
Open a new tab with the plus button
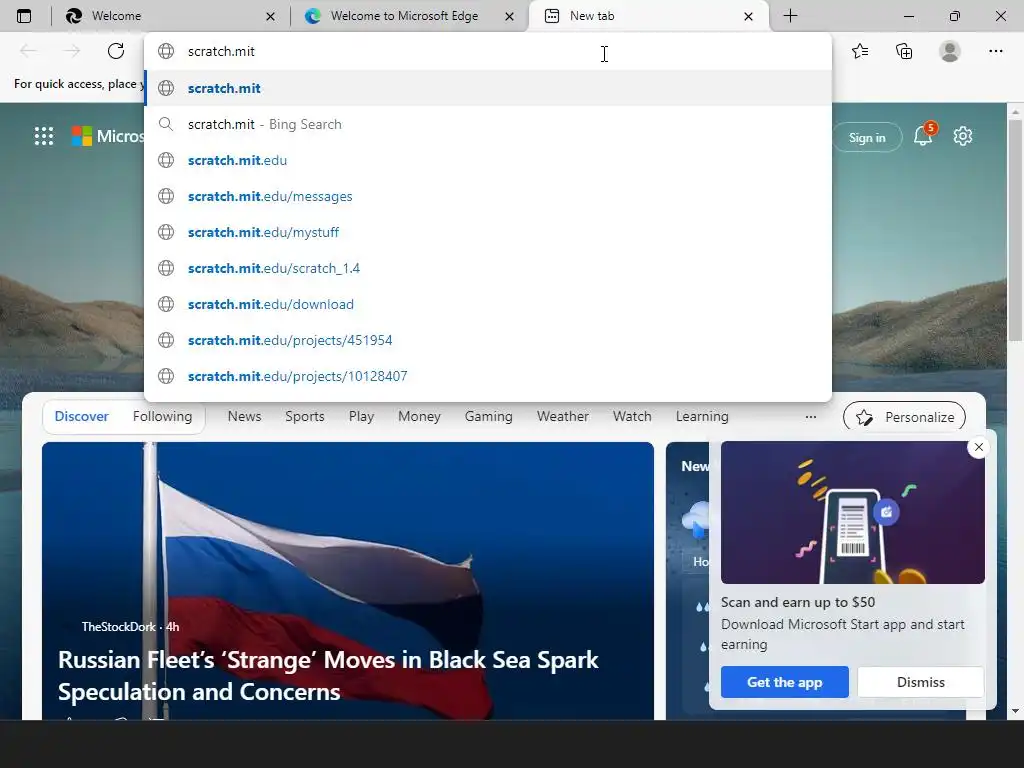point(790,16)
